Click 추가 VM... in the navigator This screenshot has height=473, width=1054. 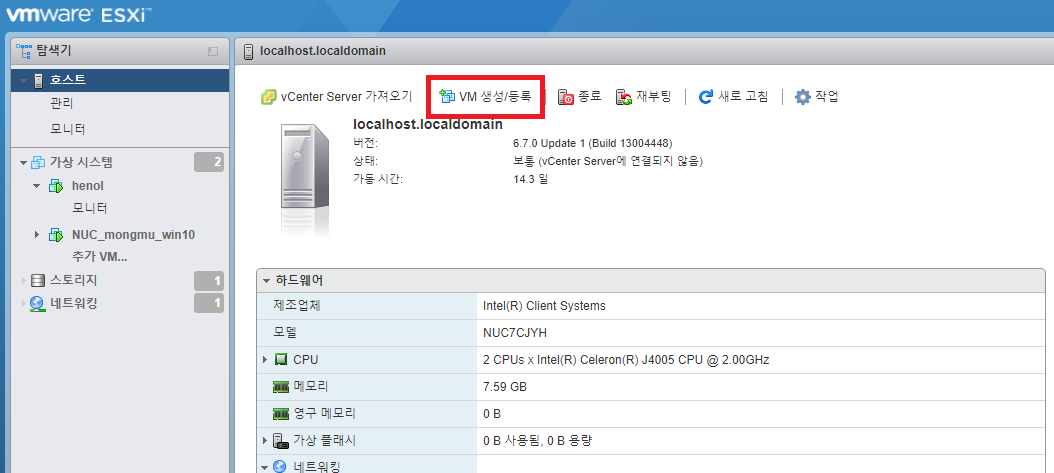[x=99, y=257]
